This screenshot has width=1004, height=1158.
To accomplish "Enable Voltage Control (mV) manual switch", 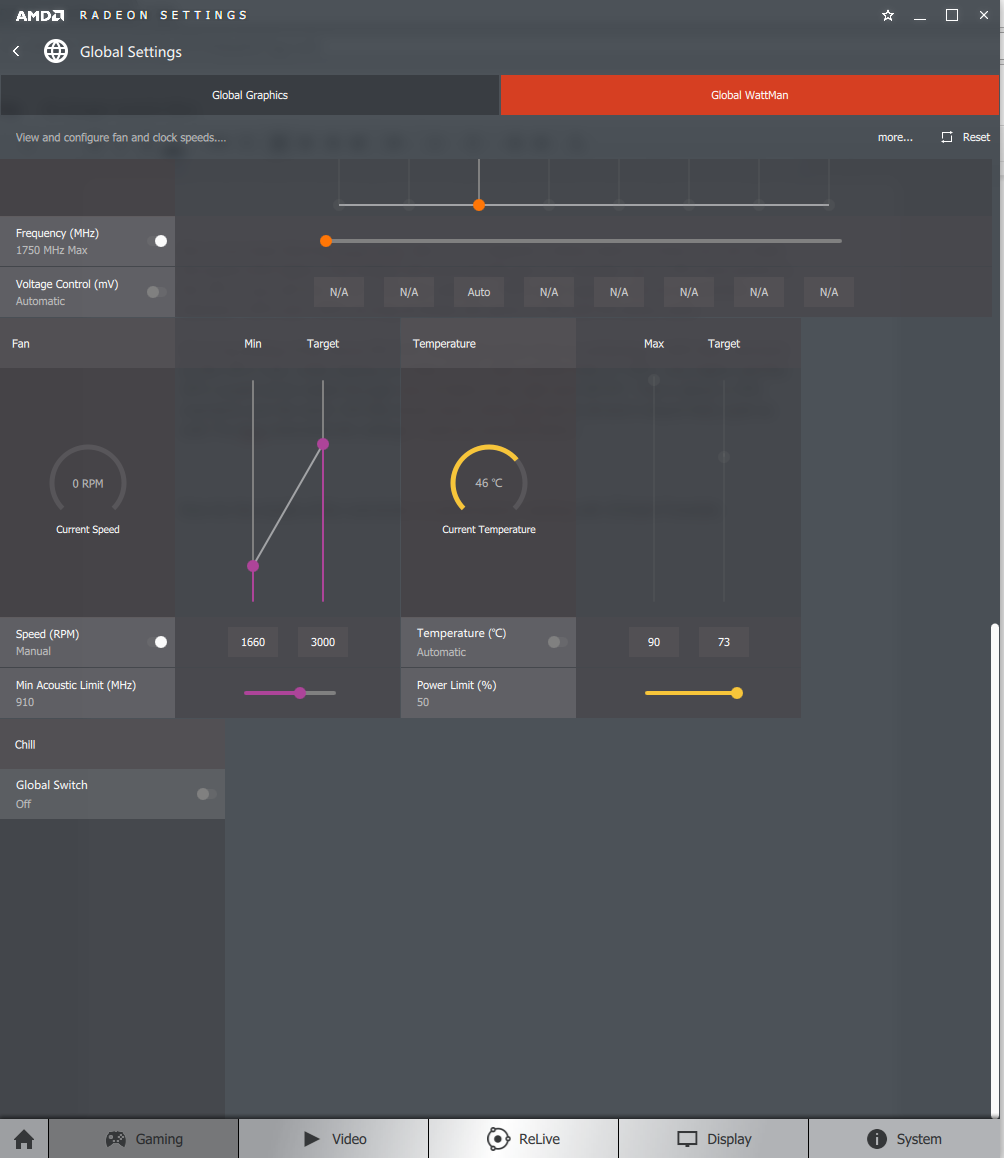I will [x=157, y=292].
